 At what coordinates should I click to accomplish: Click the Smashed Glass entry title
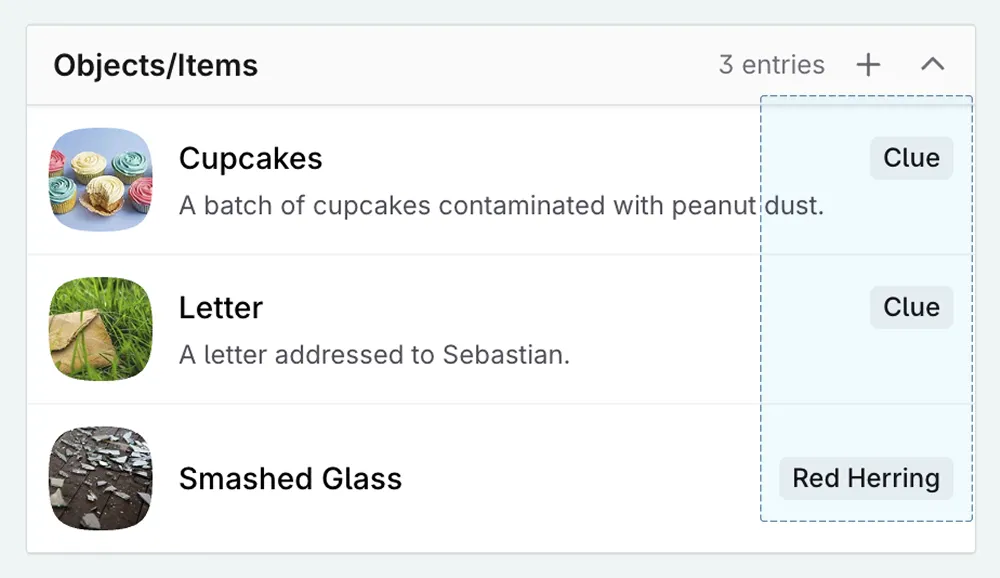(x=290, y=478)
